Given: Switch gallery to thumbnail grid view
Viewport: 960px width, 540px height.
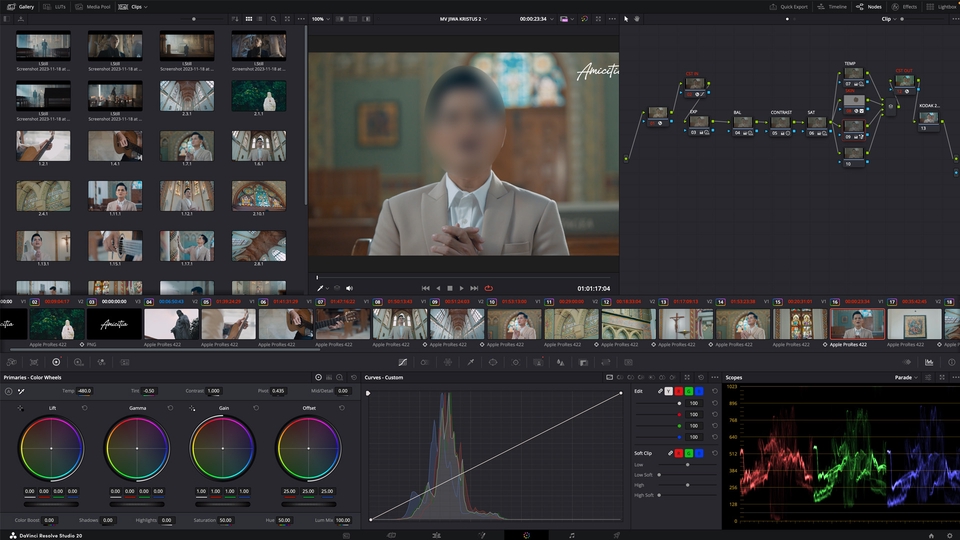Looking at the screenshot, I should click(x=249, y=19).
